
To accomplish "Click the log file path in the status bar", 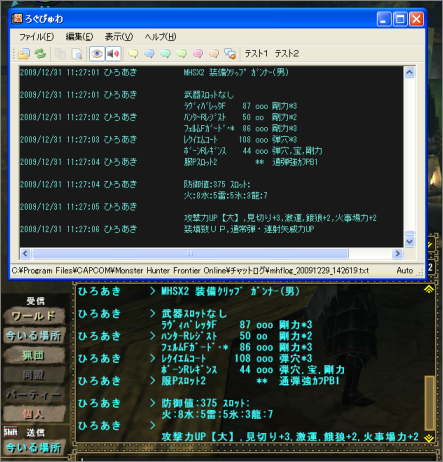I will coord(190,270).
